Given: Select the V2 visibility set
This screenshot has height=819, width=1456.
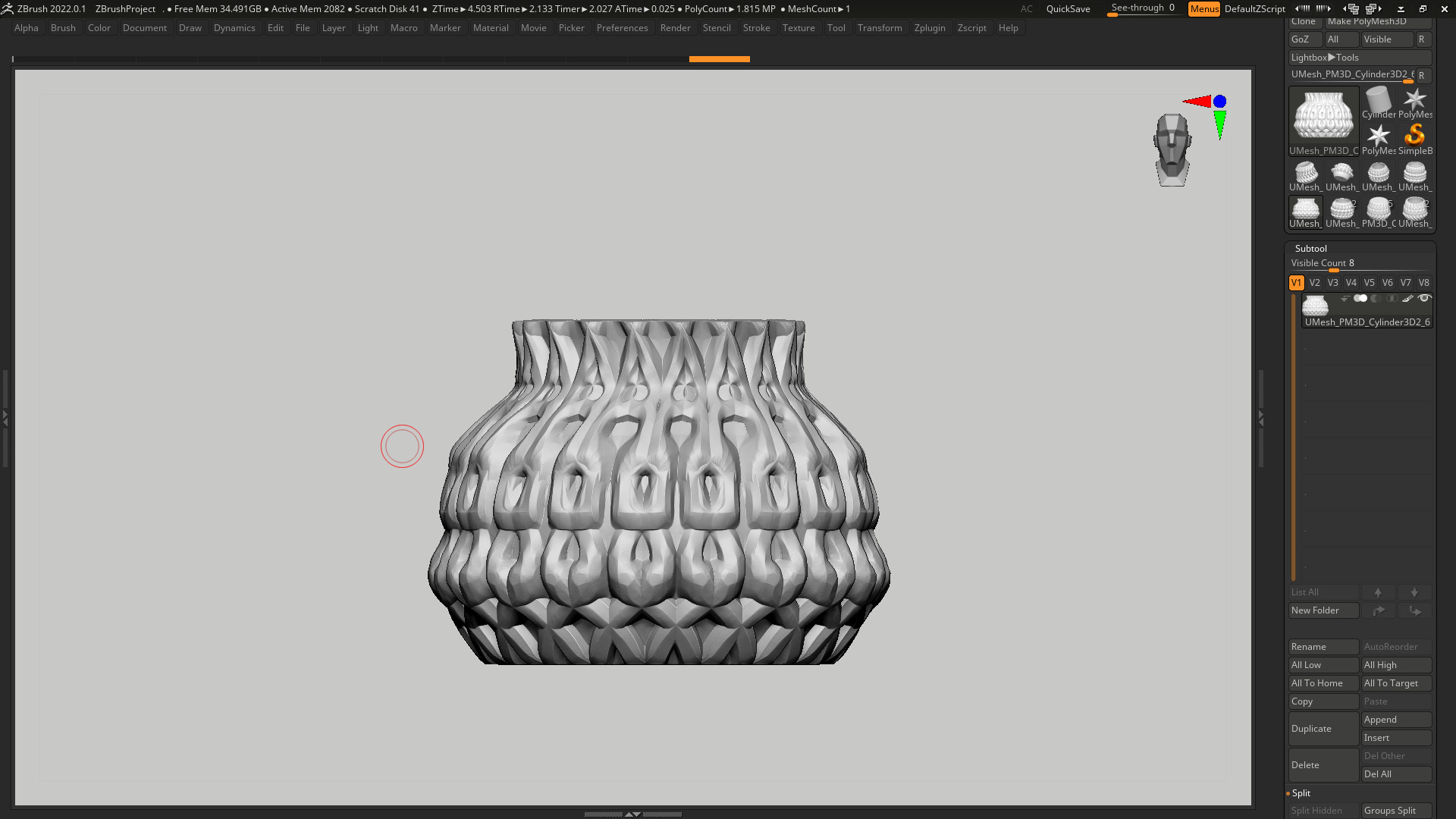Looking at the screenshot, I should tap(1314, 283).
